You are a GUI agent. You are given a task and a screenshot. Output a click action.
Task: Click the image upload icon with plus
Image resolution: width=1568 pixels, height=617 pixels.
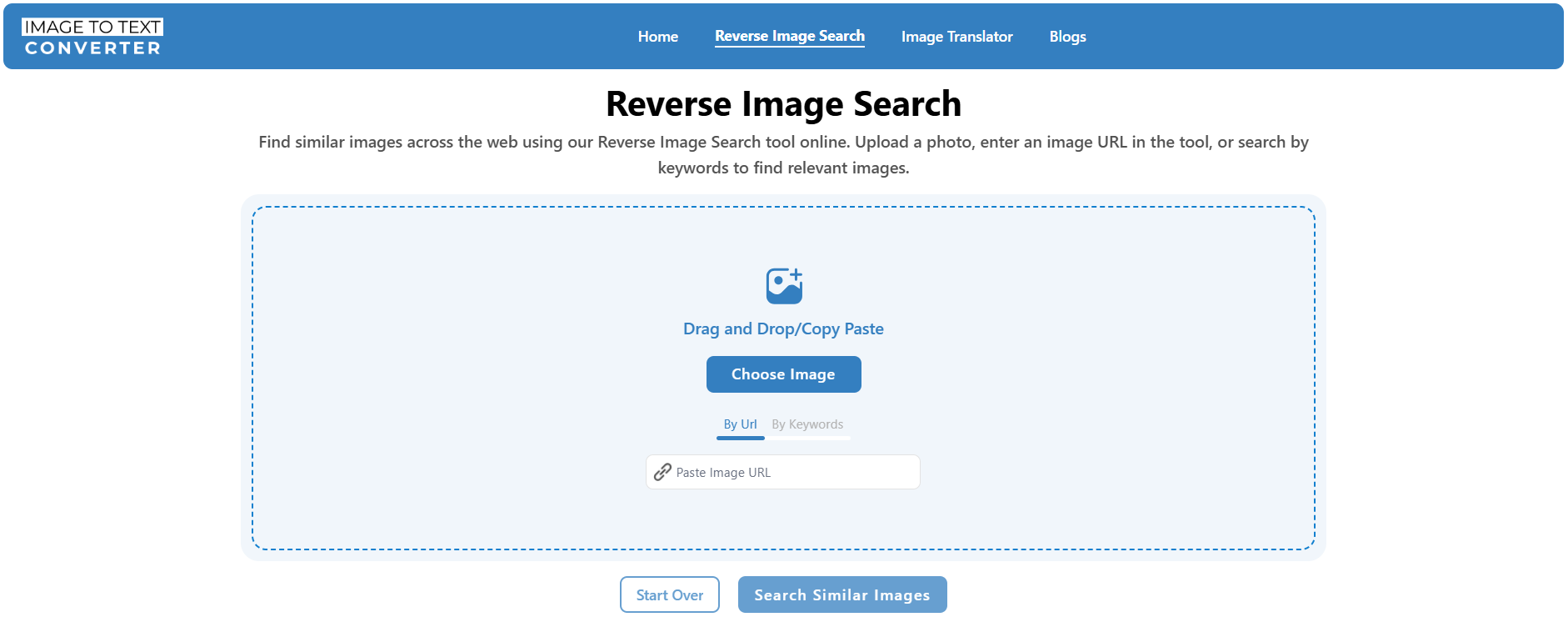coord(784,286)
